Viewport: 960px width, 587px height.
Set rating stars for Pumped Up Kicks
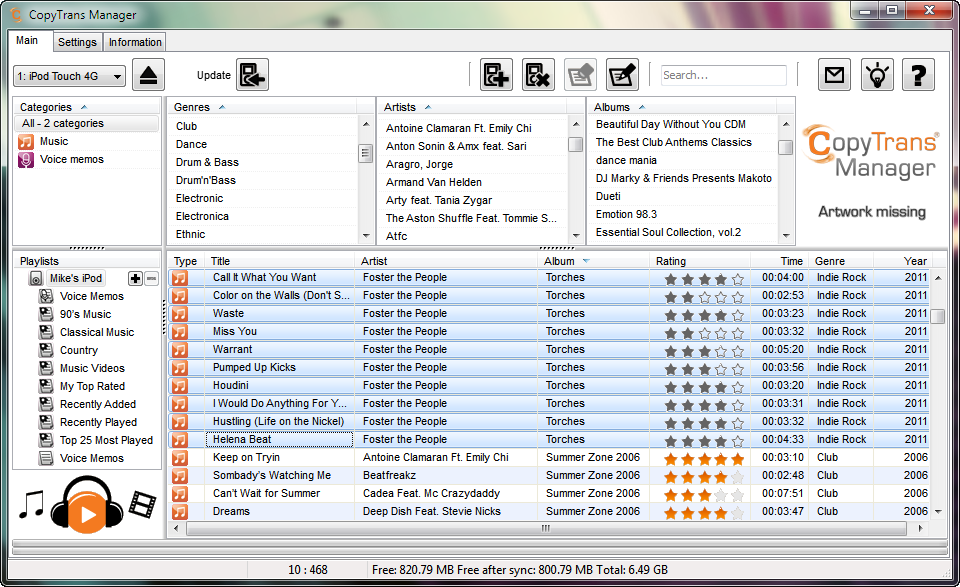pyautogui.click(x=704, y=369)
